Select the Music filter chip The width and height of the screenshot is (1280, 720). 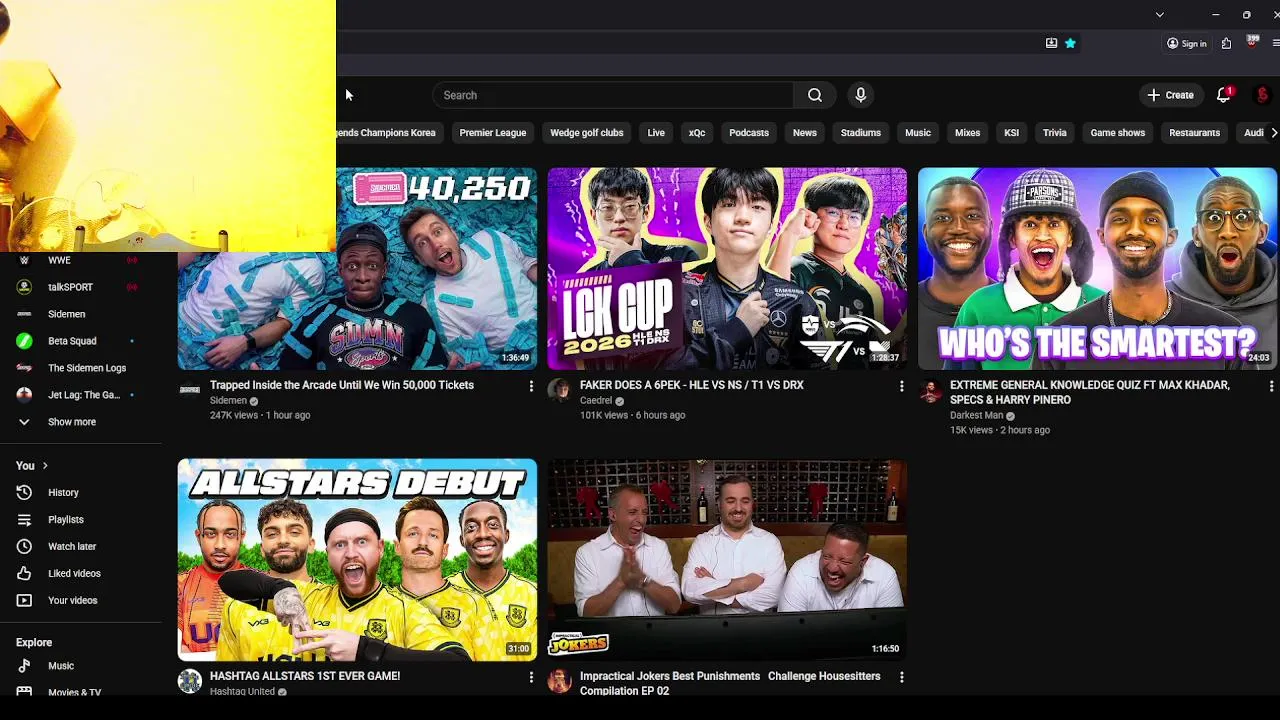pyautogui.click(x=918, y=133)
